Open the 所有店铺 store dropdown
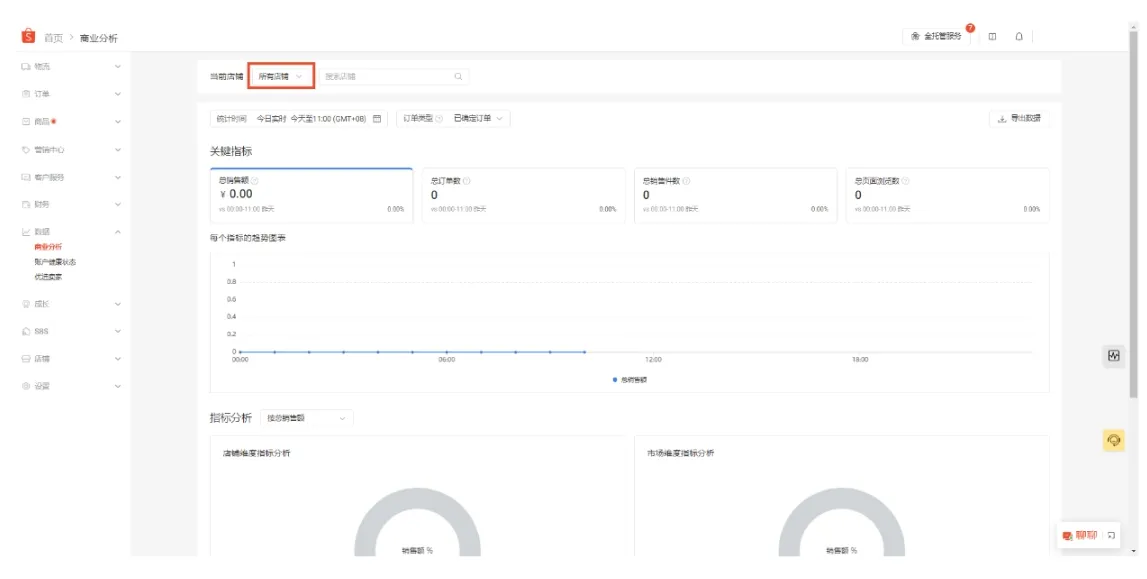Screen dimensions: 1147x579 279,75
